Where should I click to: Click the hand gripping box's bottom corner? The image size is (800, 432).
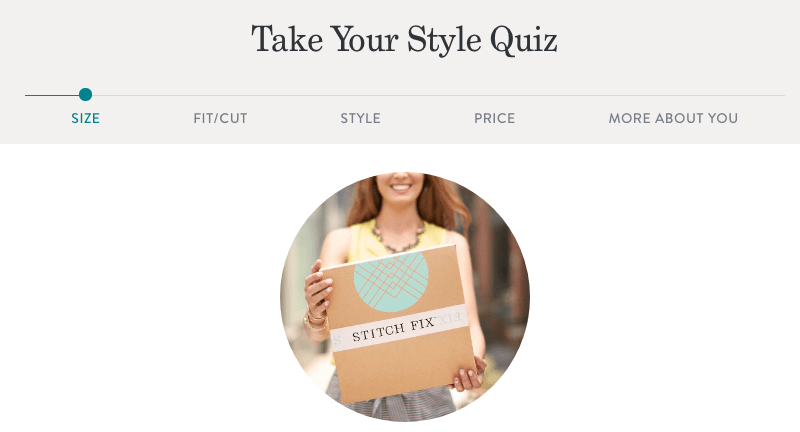coord(468,376)
